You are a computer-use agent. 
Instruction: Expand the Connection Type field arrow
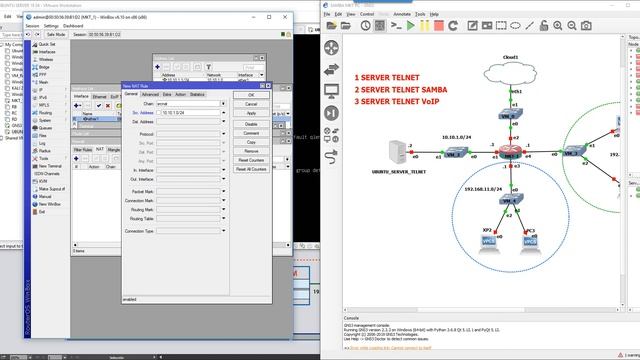(x=223, y=231)
